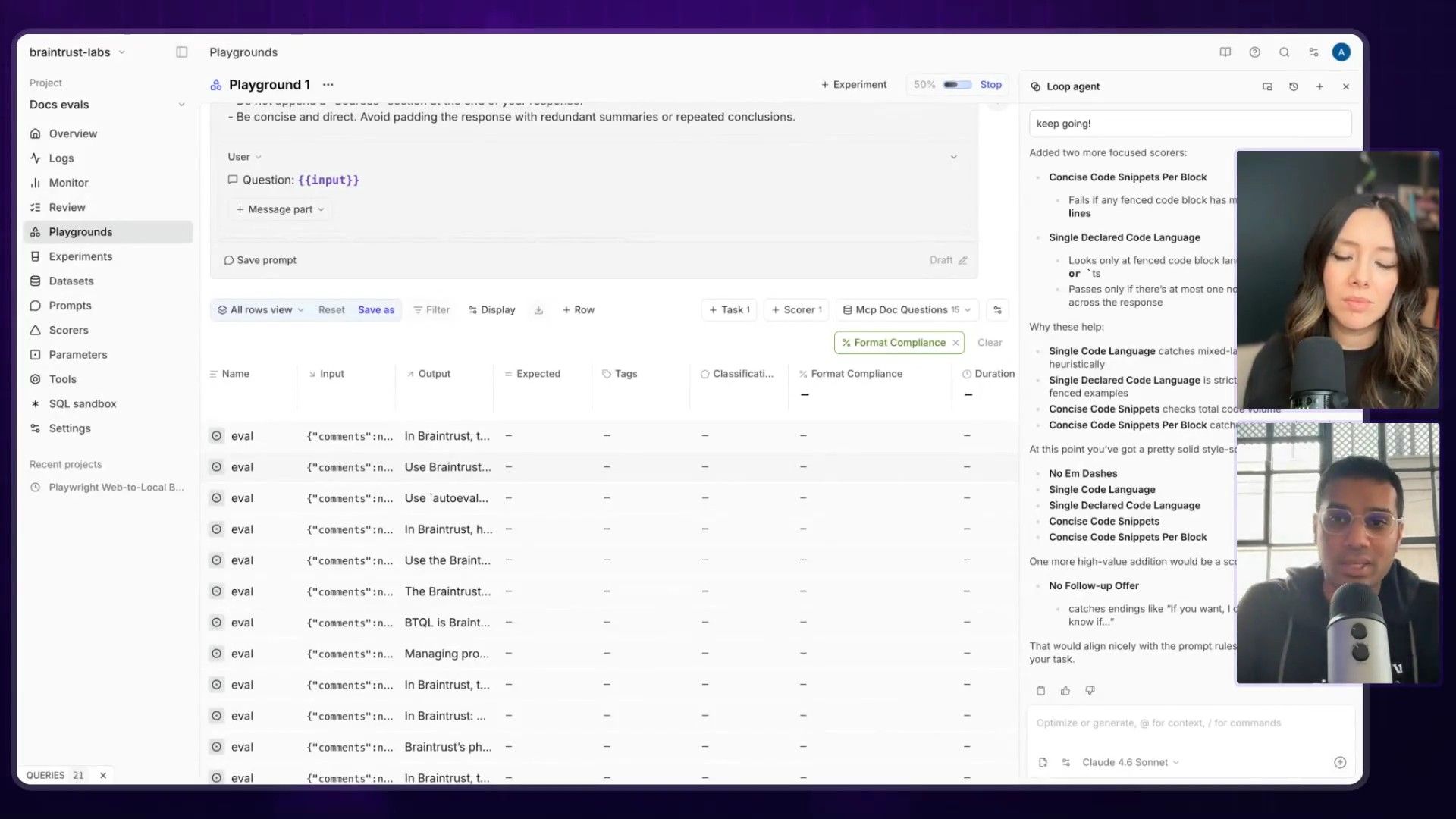
Task: Start a new Loop agent chat
Action: pos(1319,86)
